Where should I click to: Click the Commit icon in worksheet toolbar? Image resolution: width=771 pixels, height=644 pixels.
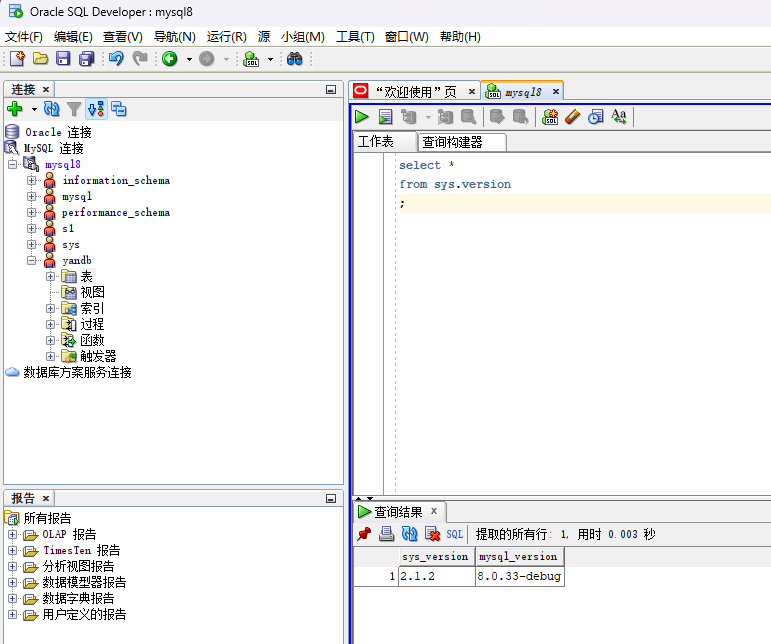(497, 117)
